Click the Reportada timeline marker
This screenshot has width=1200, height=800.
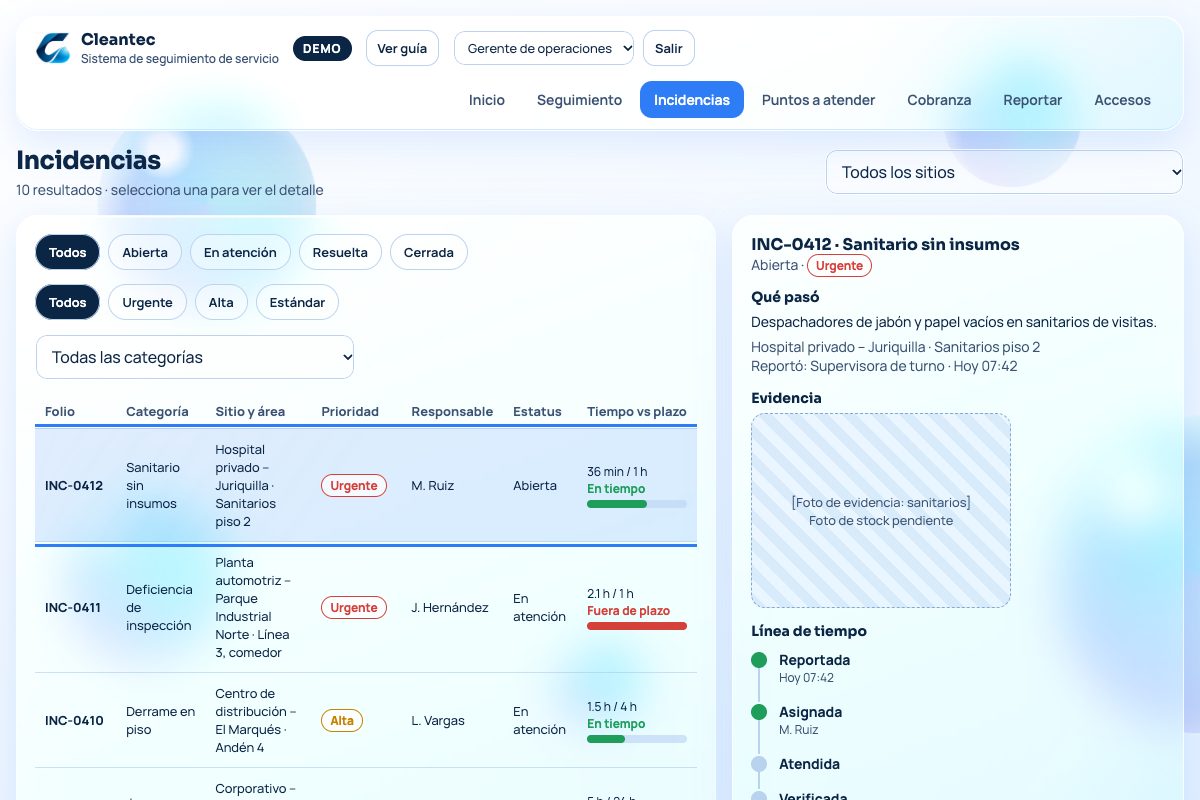pyautogui.click(x=759, y=660)
